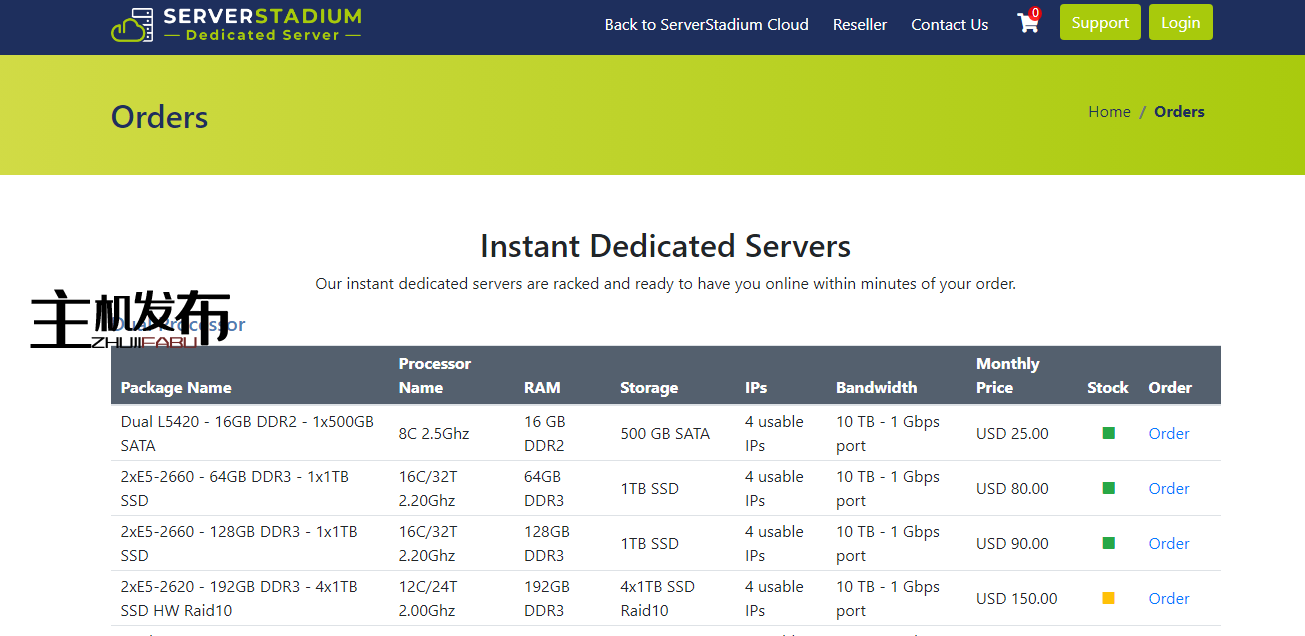Click green stock square for 128GB DDR3 server
This screenshot has width=1305, height=636.
(x=1108, y=543)
